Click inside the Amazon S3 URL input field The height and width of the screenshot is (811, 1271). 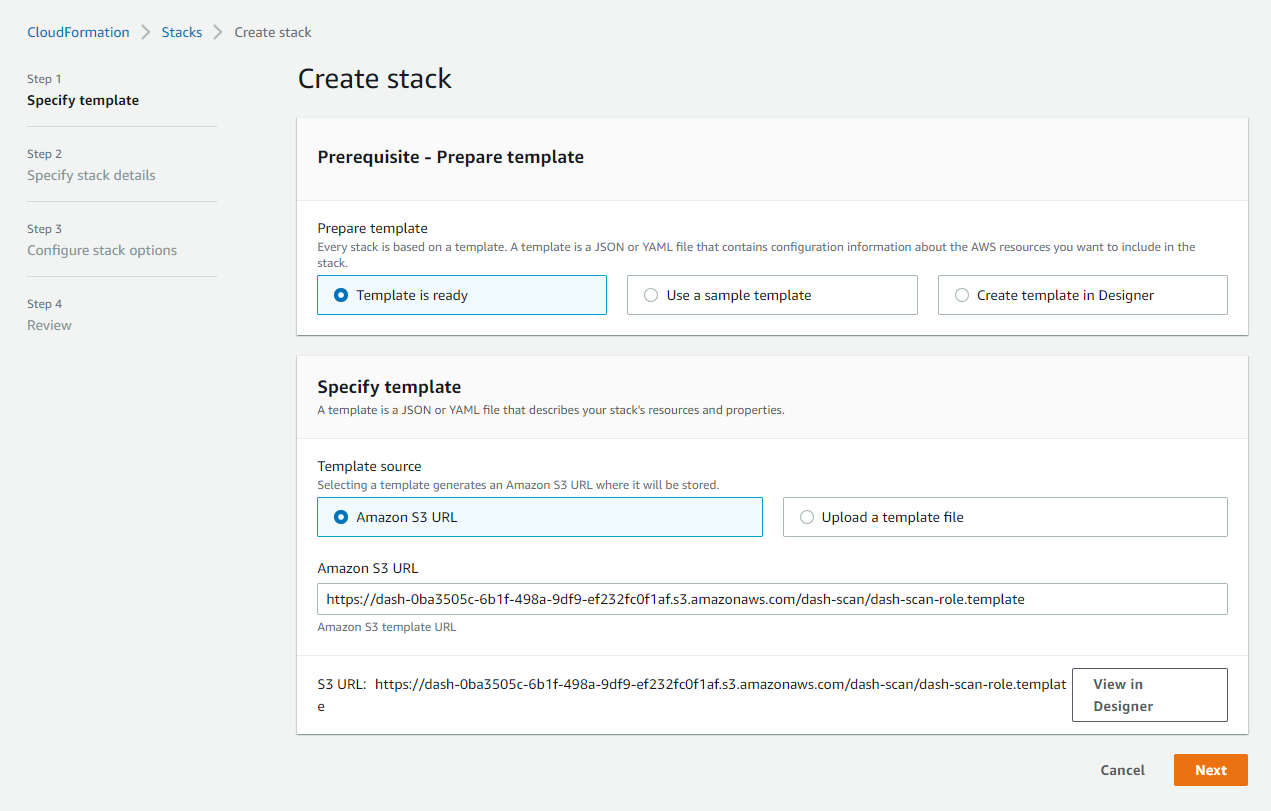771,599
